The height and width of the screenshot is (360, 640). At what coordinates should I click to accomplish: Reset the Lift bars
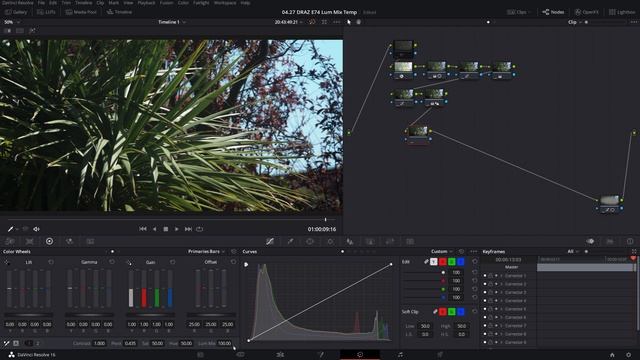(x=51, y=262)
